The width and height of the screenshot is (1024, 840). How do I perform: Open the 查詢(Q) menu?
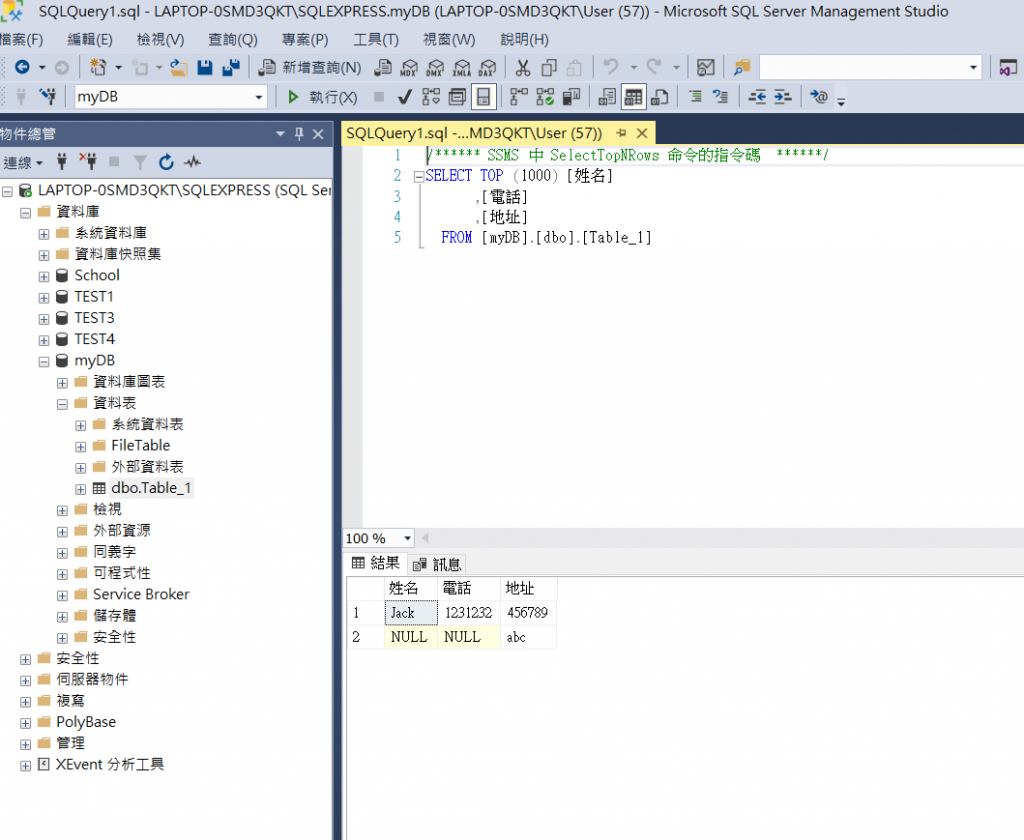click(232, 40)
